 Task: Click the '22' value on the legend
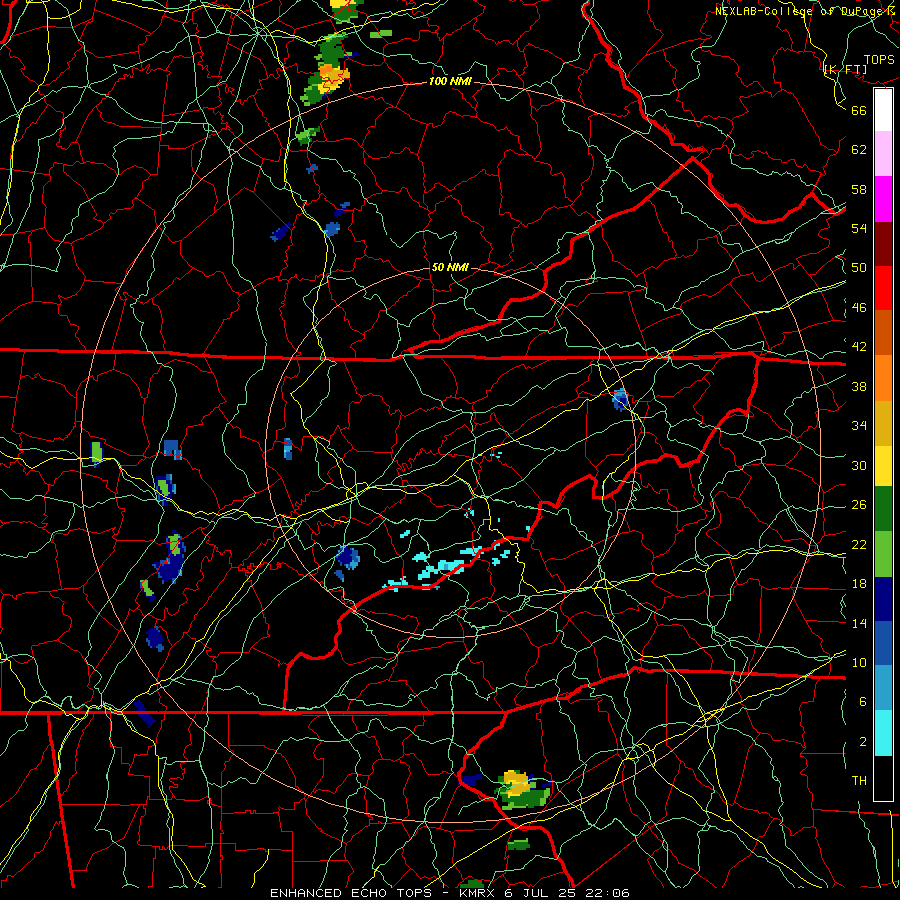[859, 544]
